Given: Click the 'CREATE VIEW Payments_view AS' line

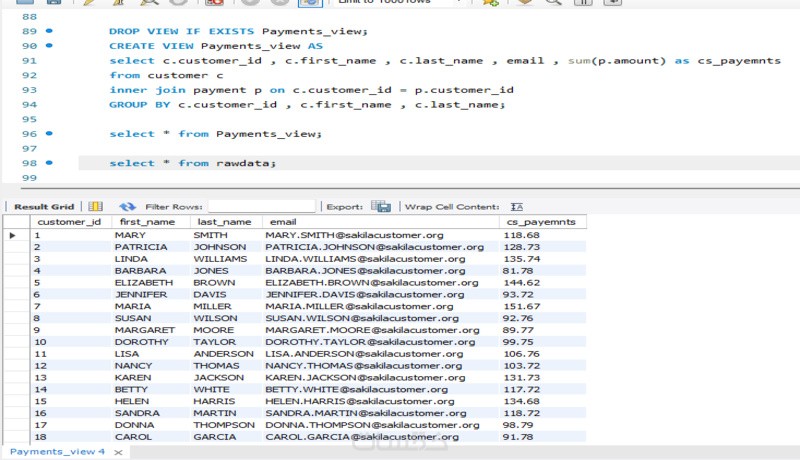Looking at the screenshot, I should pos(216,46).
